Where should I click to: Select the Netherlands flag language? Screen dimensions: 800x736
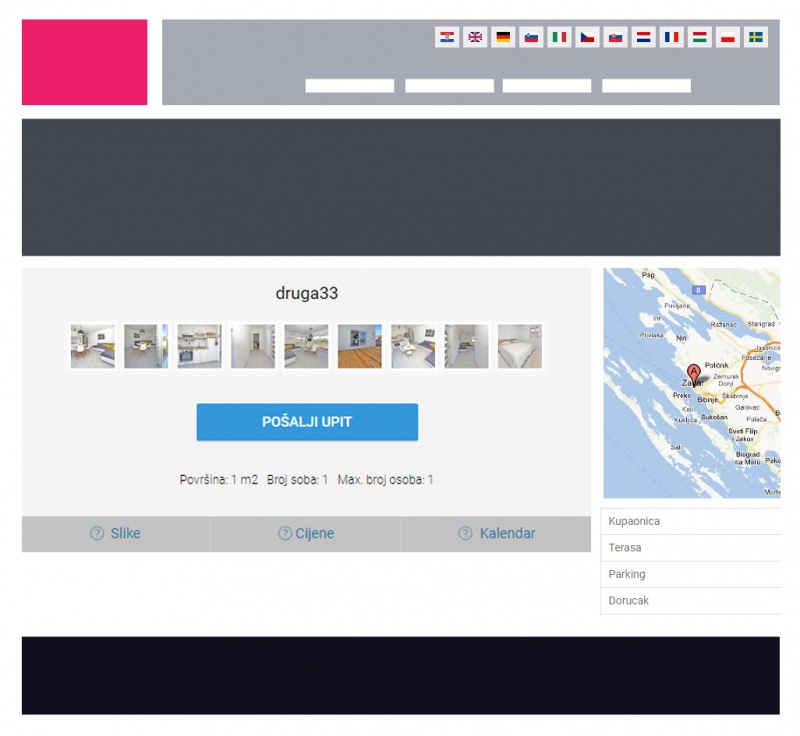pos(644,37)
